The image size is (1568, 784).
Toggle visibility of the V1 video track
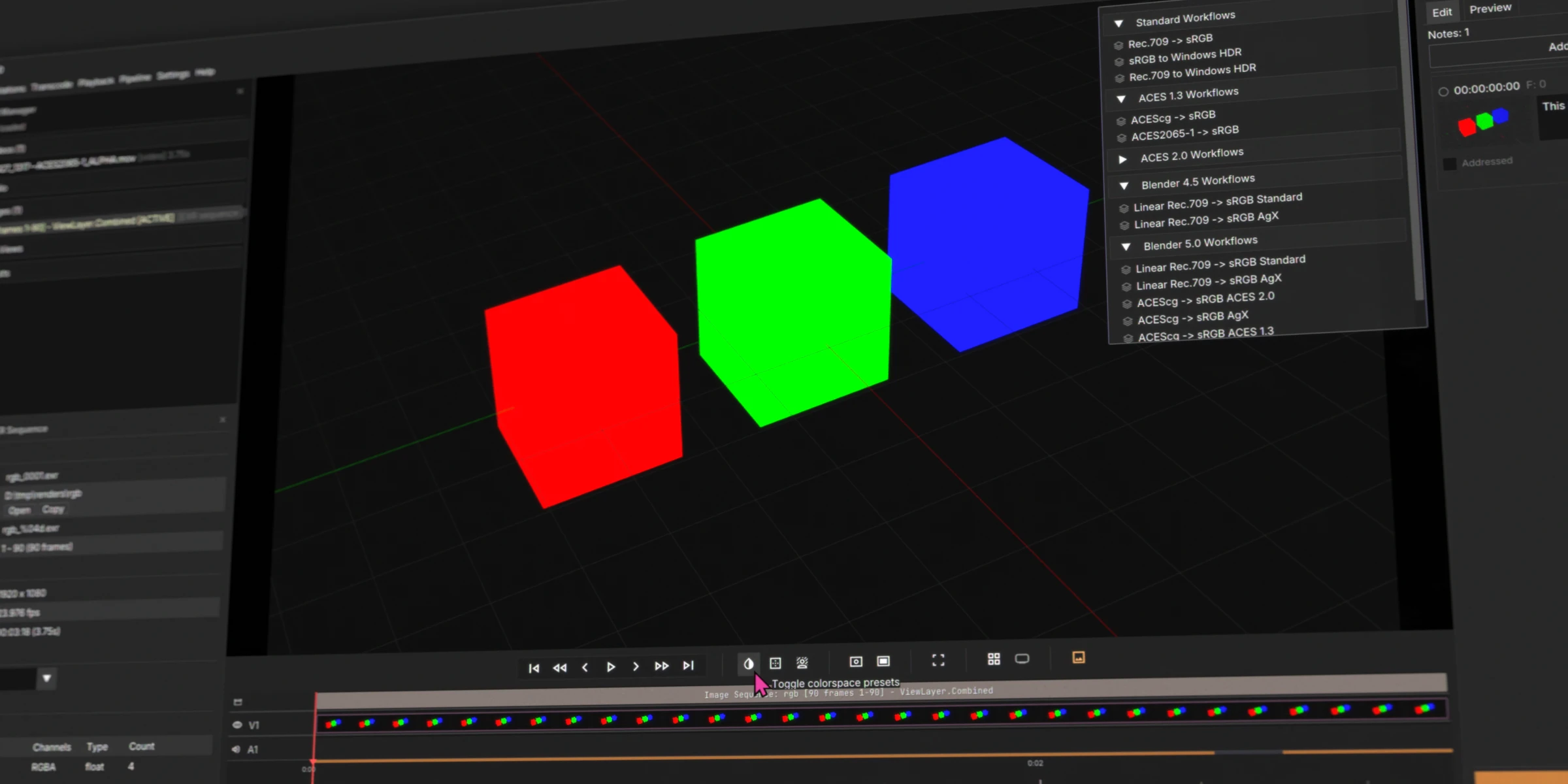[237, 725]
